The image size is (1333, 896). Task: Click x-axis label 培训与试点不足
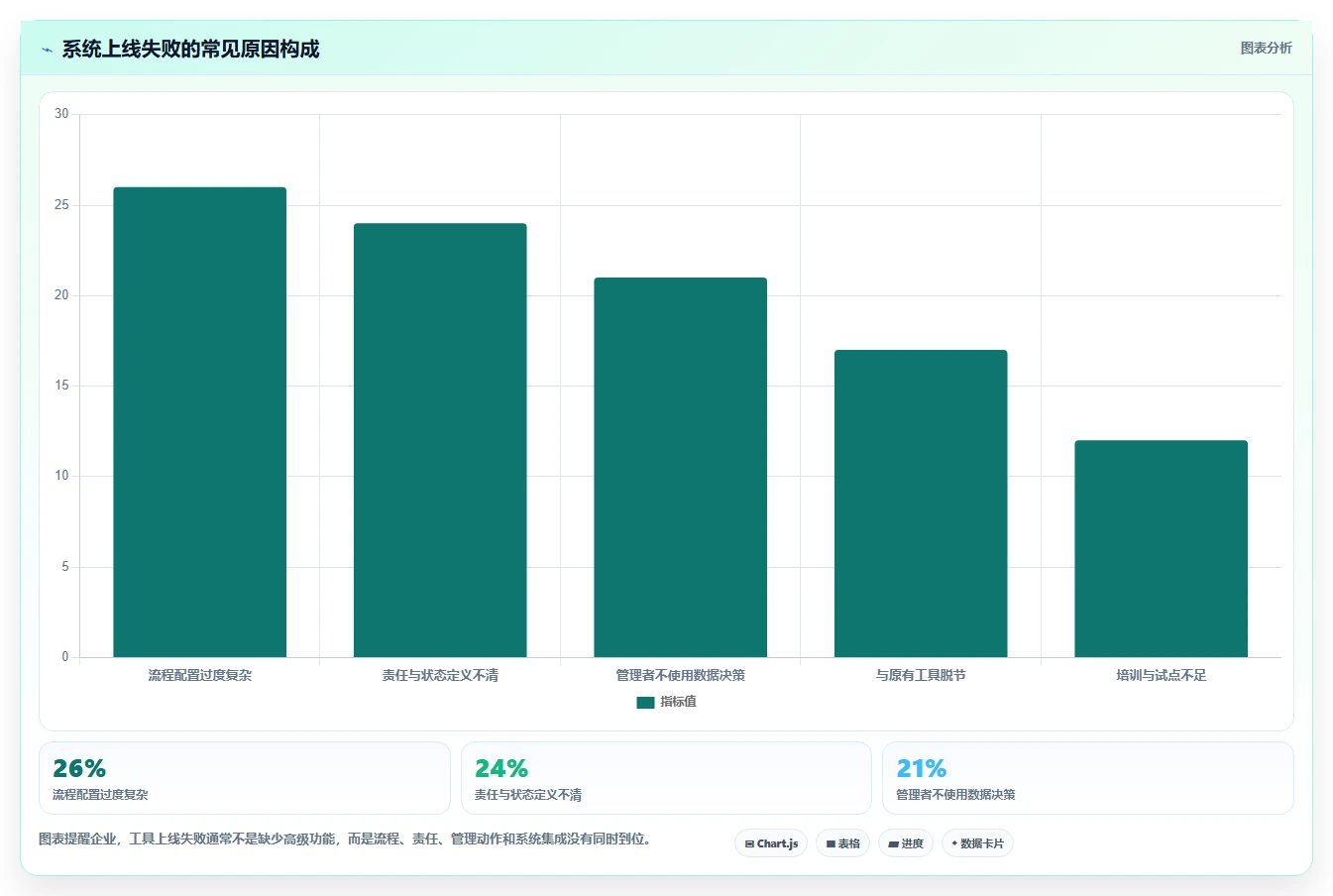1161,675
